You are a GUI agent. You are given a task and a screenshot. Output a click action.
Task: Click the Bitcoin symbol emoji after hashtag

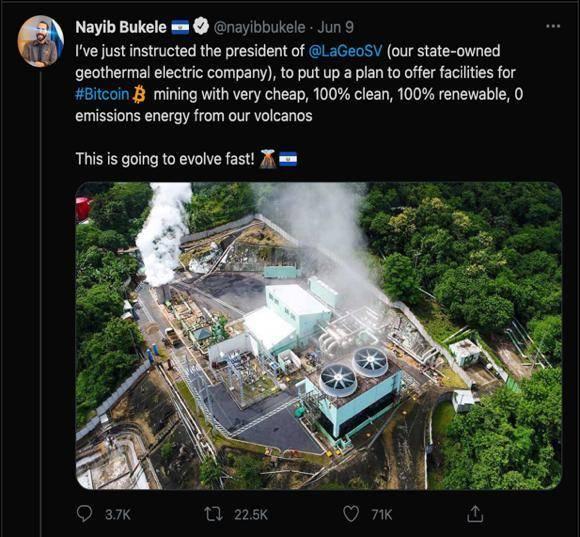[x=139, y=94]
